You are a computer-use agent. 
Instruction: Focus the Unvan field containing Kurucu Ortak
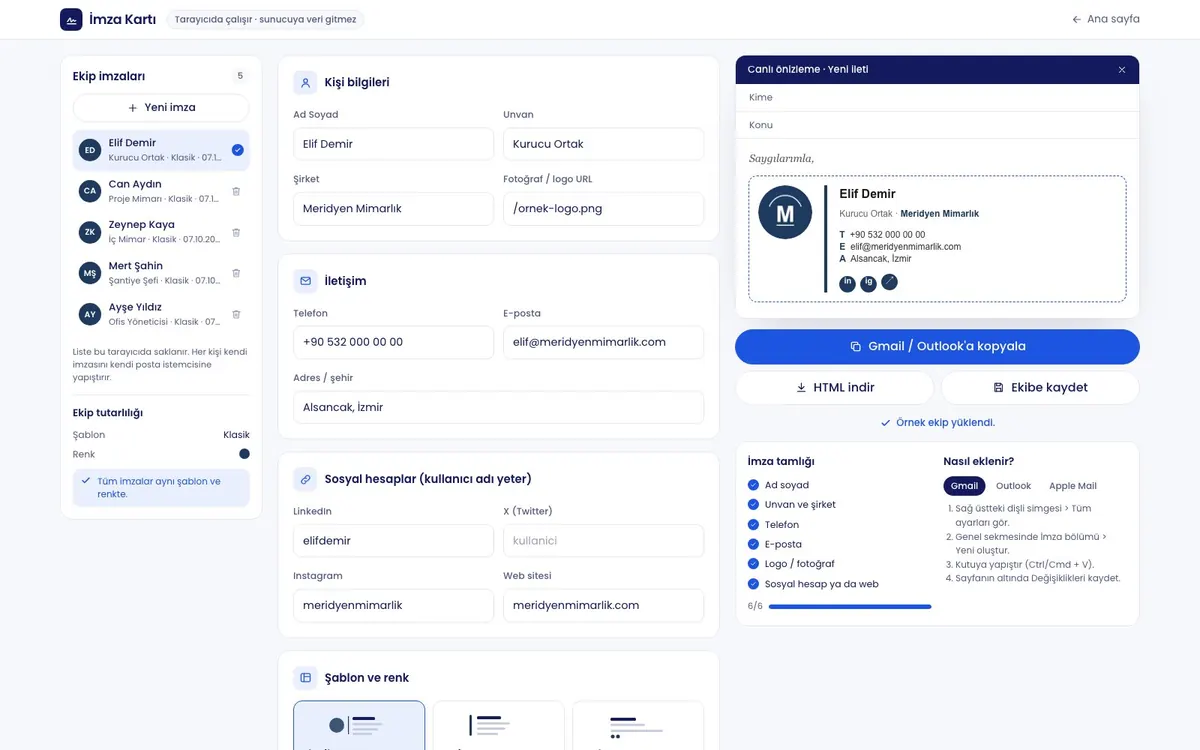pos(603,144)
